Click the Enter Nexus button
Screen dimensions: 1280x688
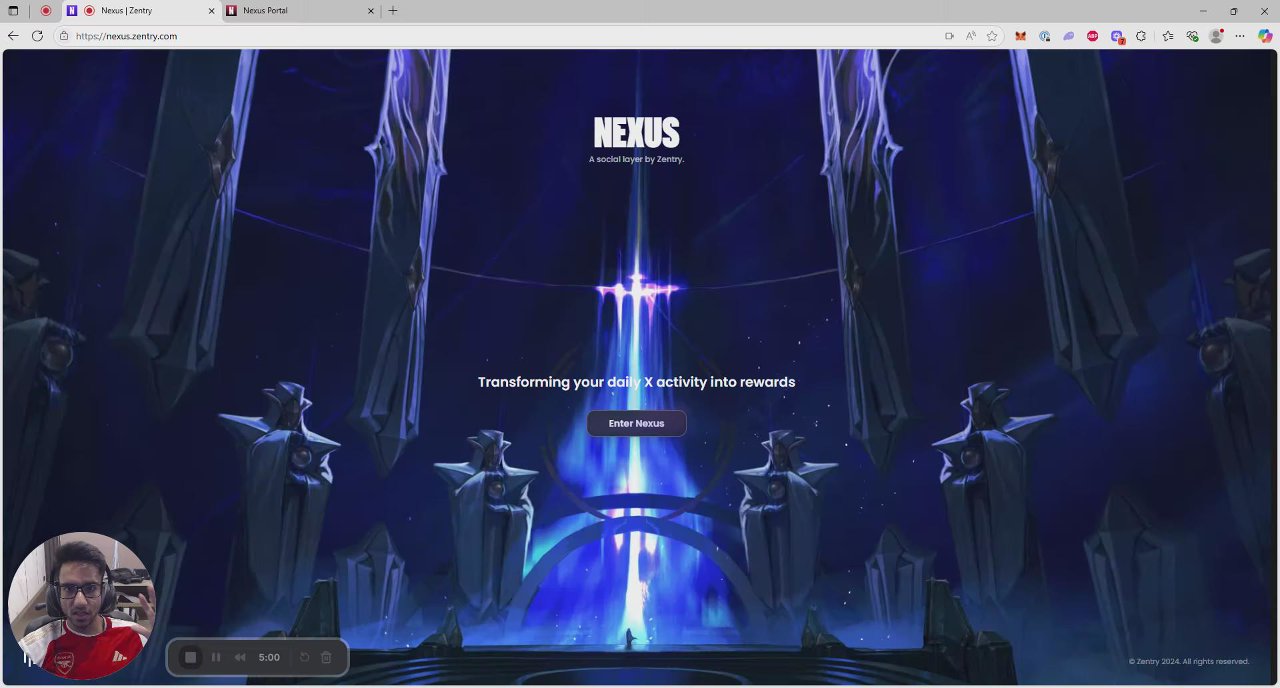tap(636, 423)
